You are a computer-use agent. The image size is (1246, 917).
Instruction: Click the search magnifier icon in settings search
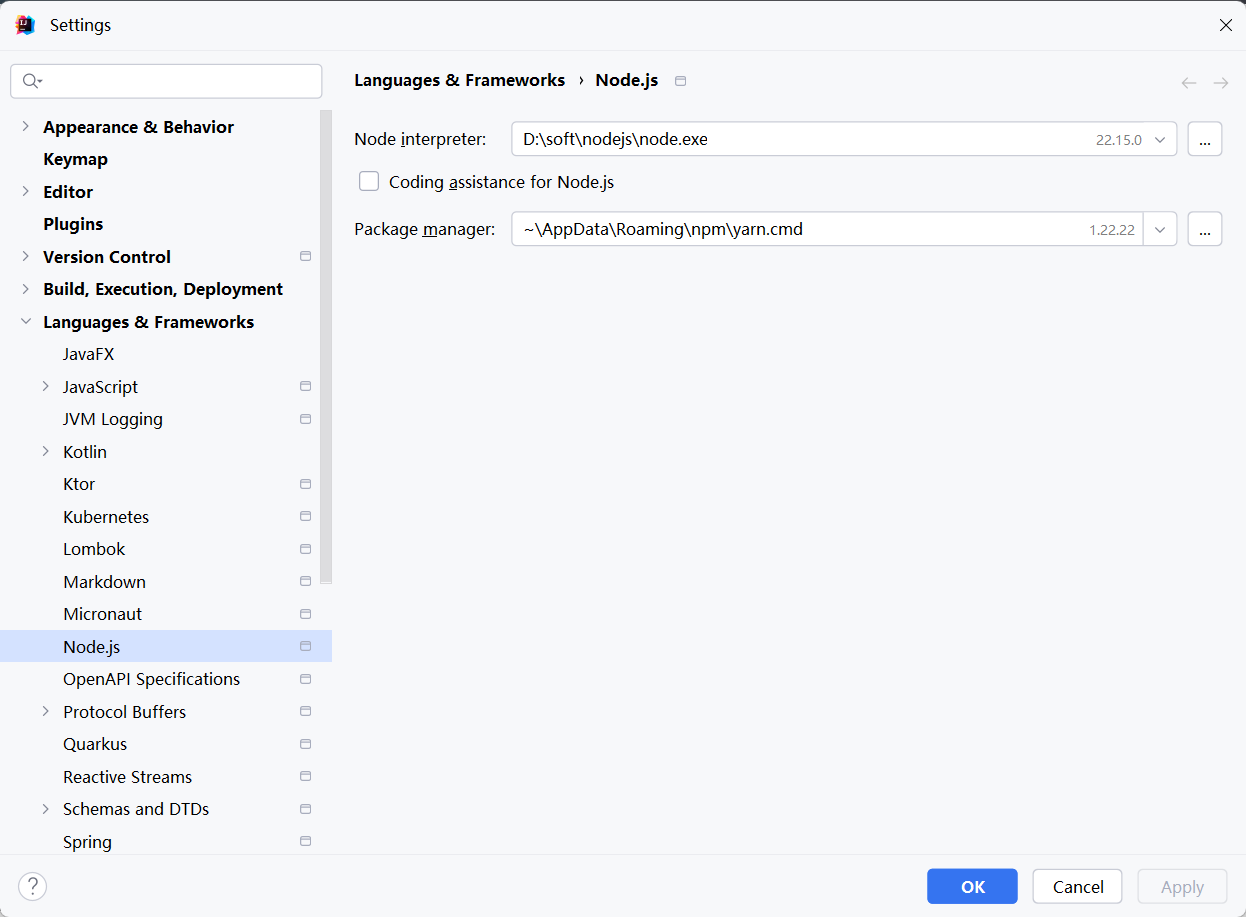(x=31, y=81)
